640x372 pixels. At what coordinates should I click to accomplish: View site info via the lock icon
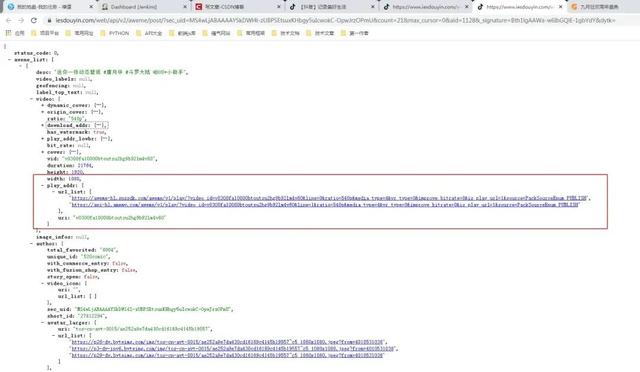[49, 20]
